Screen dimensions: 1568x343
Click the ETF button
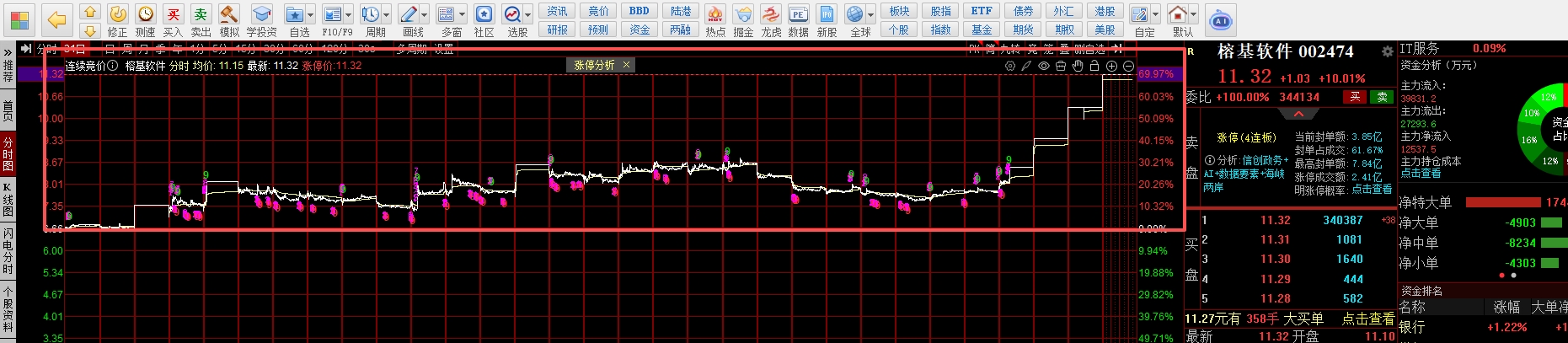coord(982,11)
